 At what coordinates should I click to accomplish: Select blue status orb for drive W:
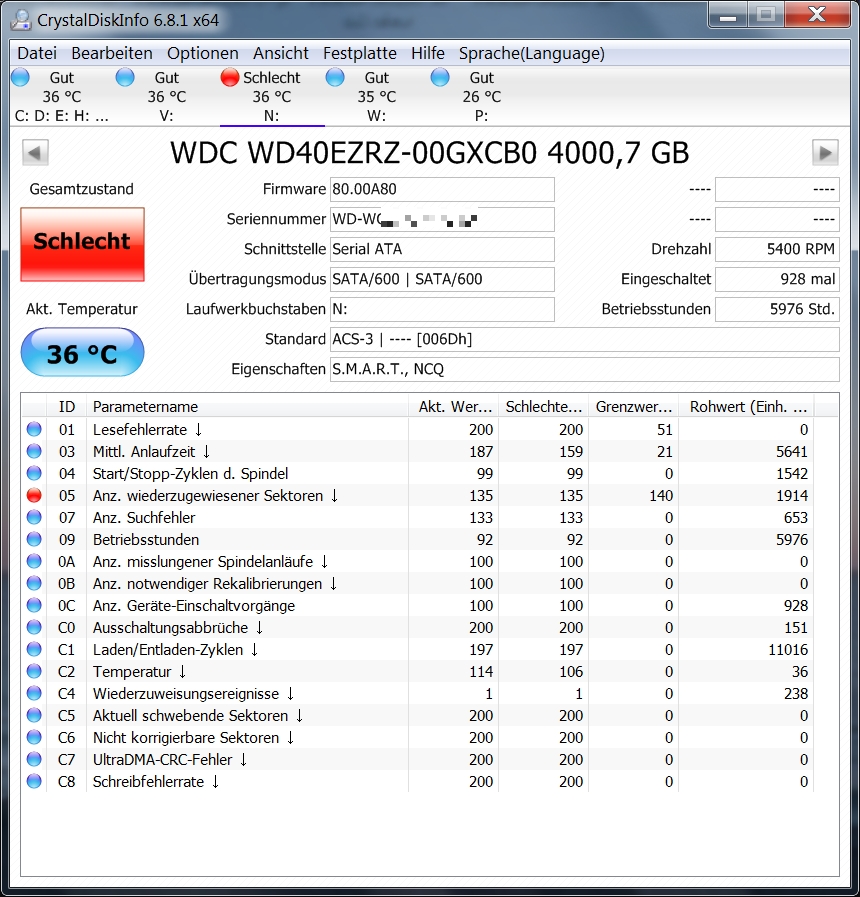coord(335,77)
